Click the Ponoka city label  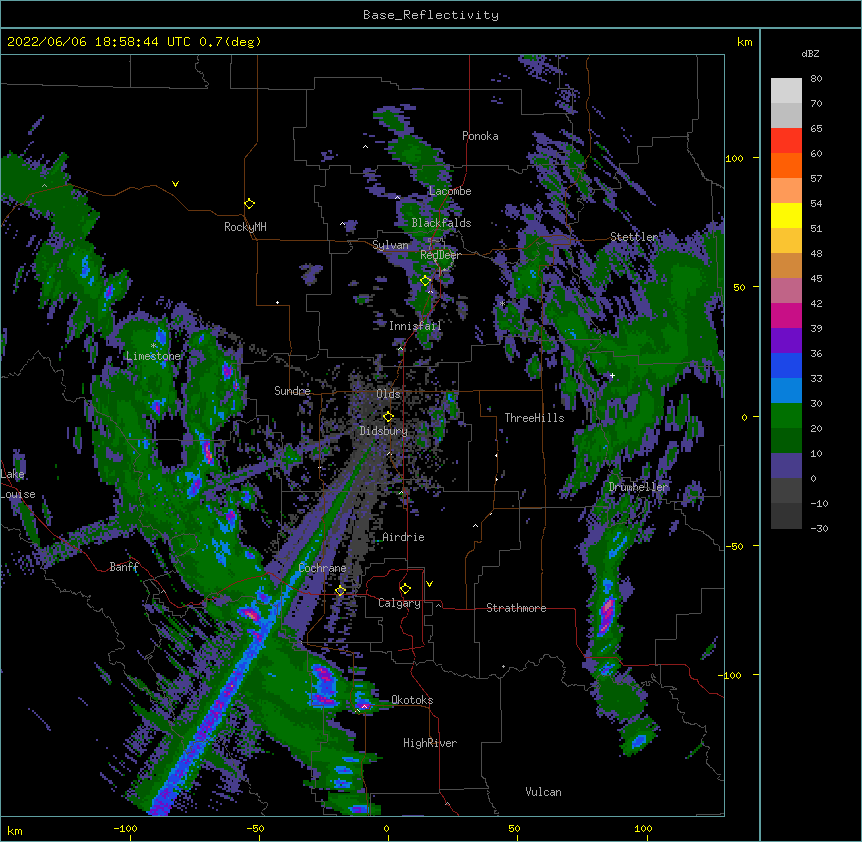[480, 136]
